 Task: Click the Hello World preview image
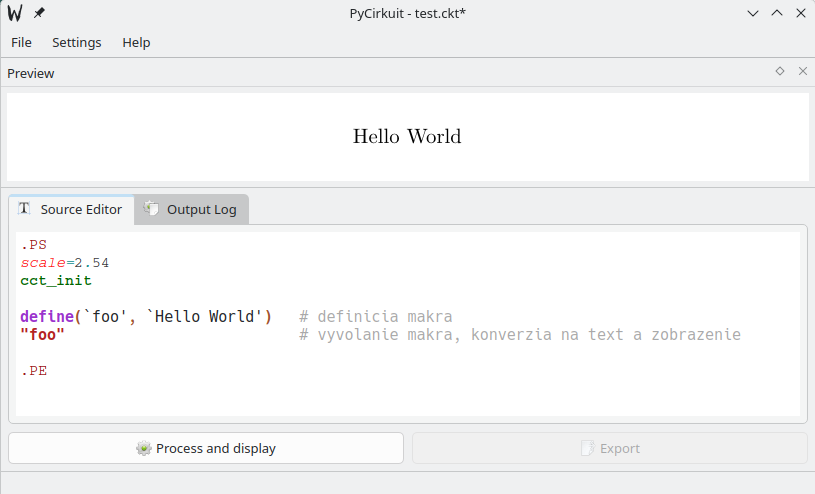pos(407,137)
